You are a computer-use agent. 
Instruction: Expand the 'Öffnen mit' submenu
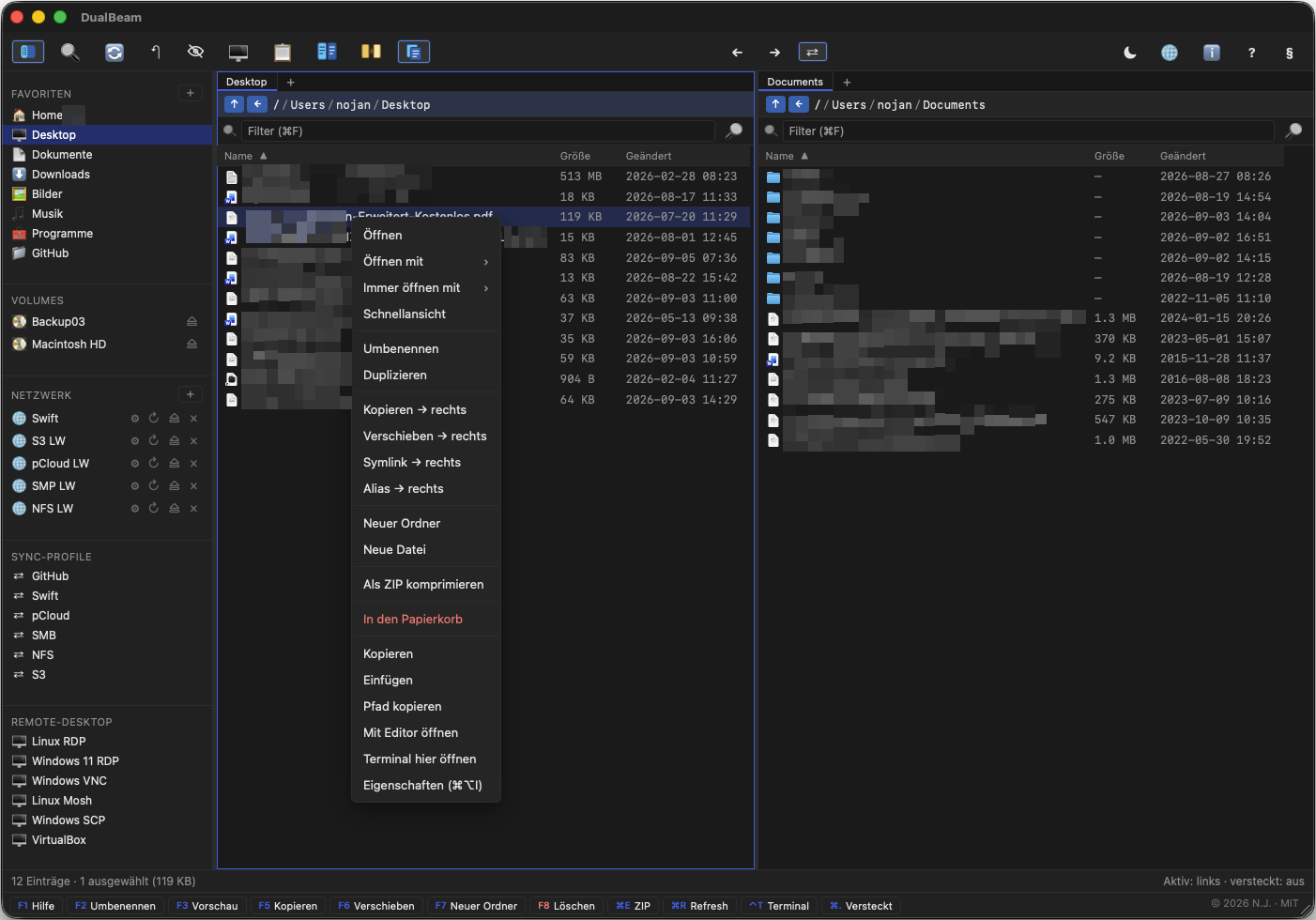(x=426, y=262)
